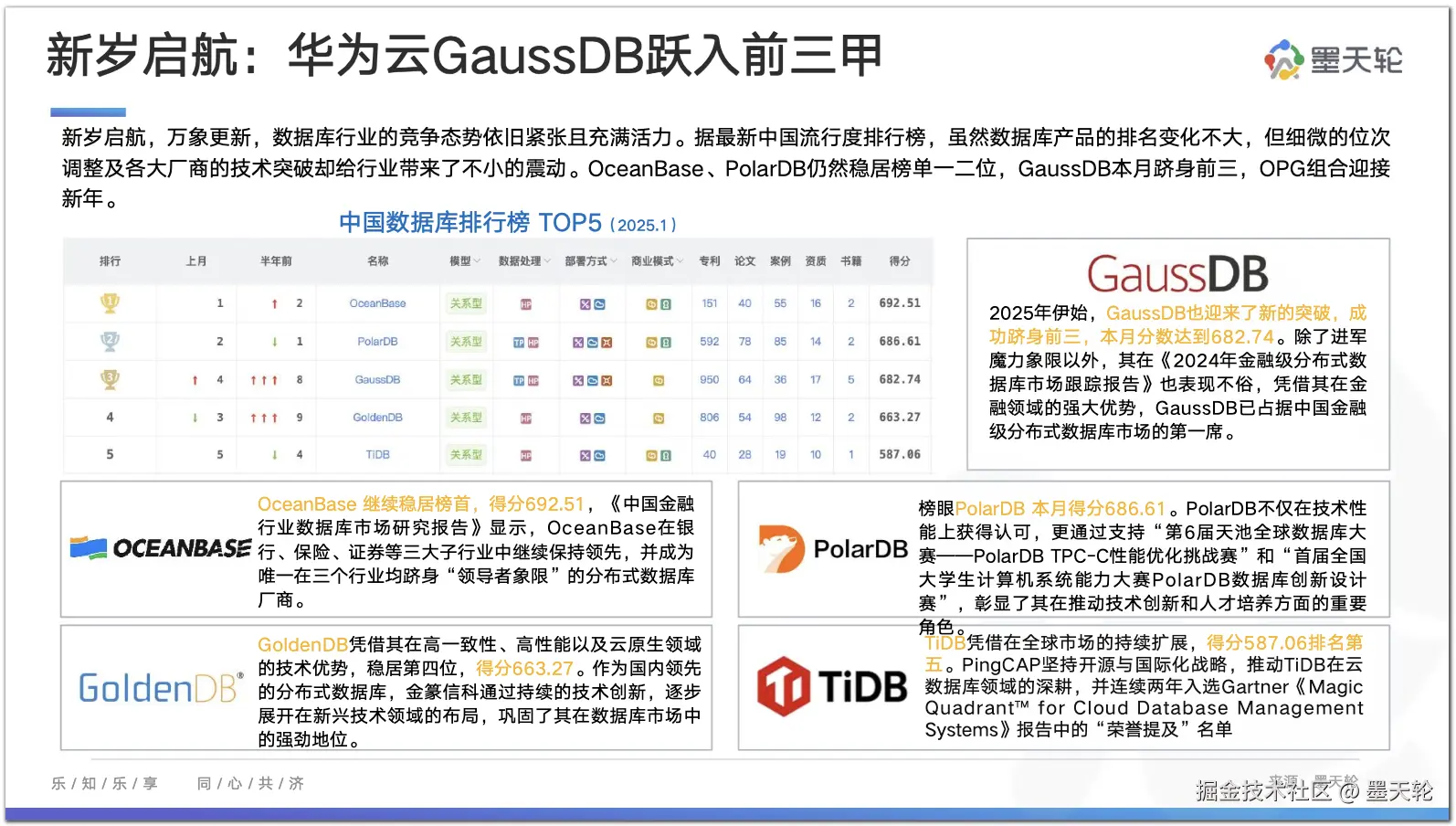The height and width of the screenshot is (826, 1456).
Task: Click the PolarDB logo in the card
Action: click(x=832, y=549)
